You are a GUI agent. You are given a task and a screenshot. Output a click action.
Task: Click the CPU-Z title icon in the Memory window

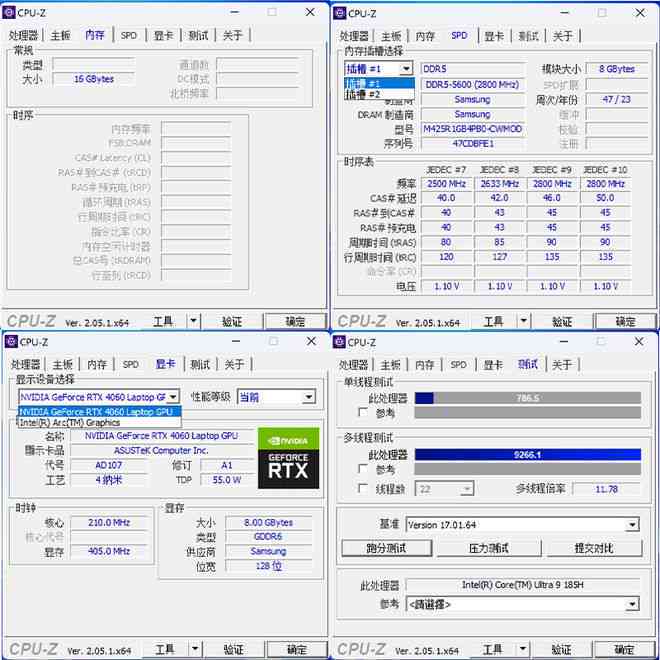coord(9,13)
